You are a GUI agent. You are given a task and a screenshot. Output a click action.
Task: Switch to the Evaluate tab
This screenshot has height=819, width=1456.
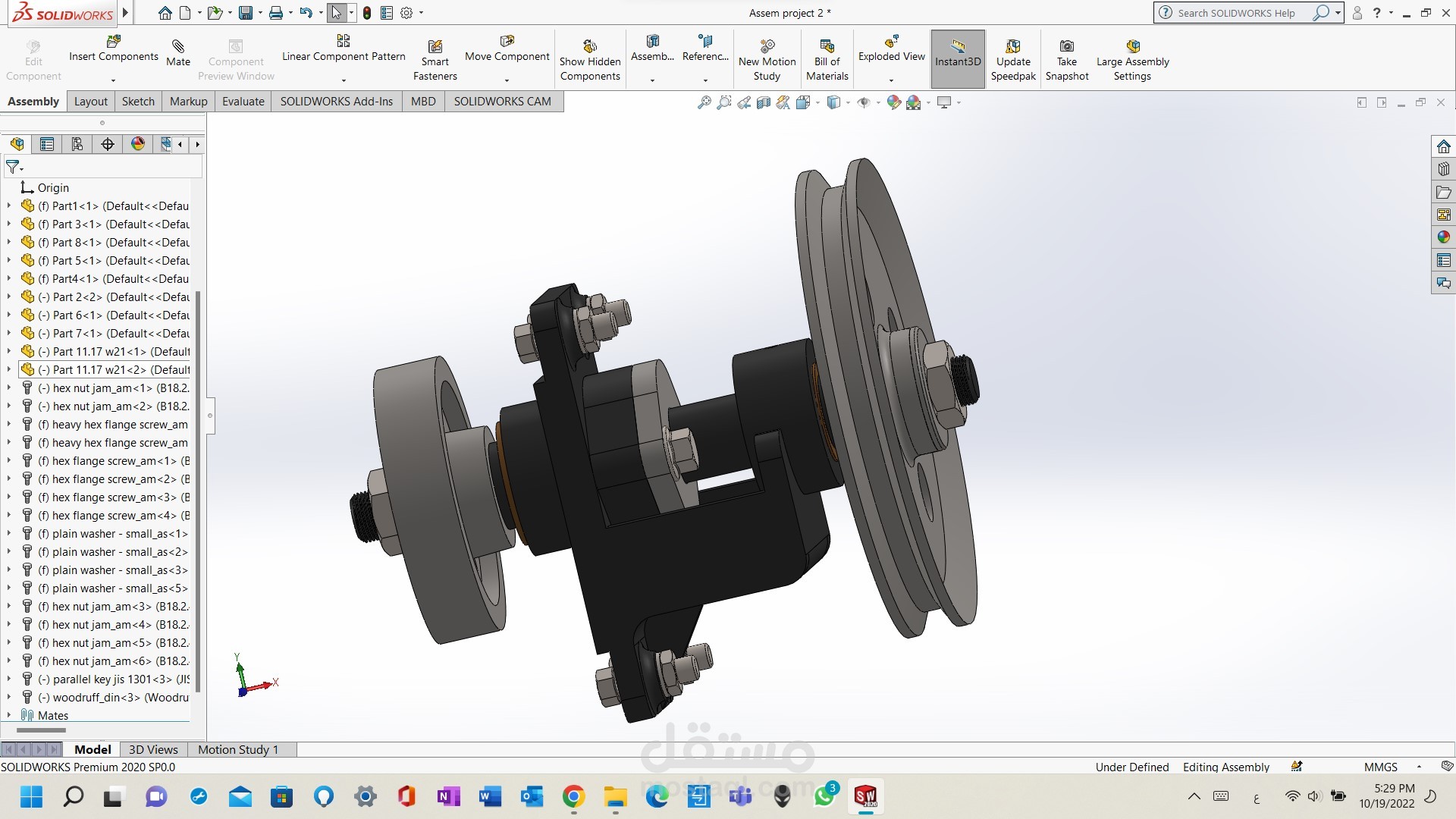click(243, 102)
